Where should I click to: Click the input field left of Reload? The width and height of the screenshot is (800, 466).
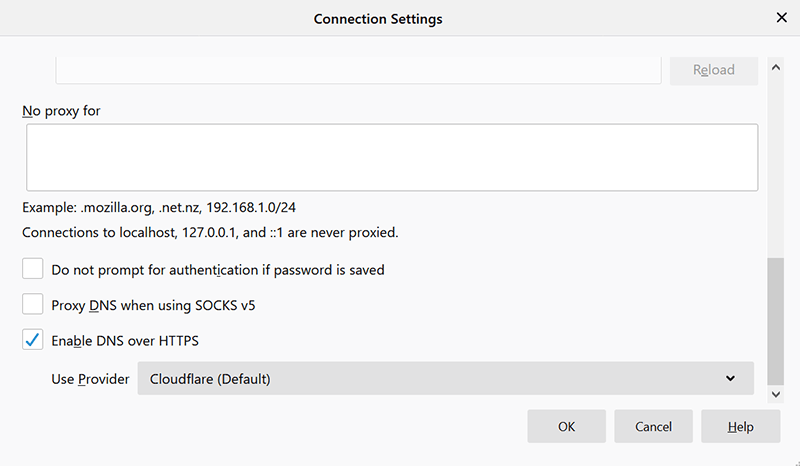(x=358, y=70)
